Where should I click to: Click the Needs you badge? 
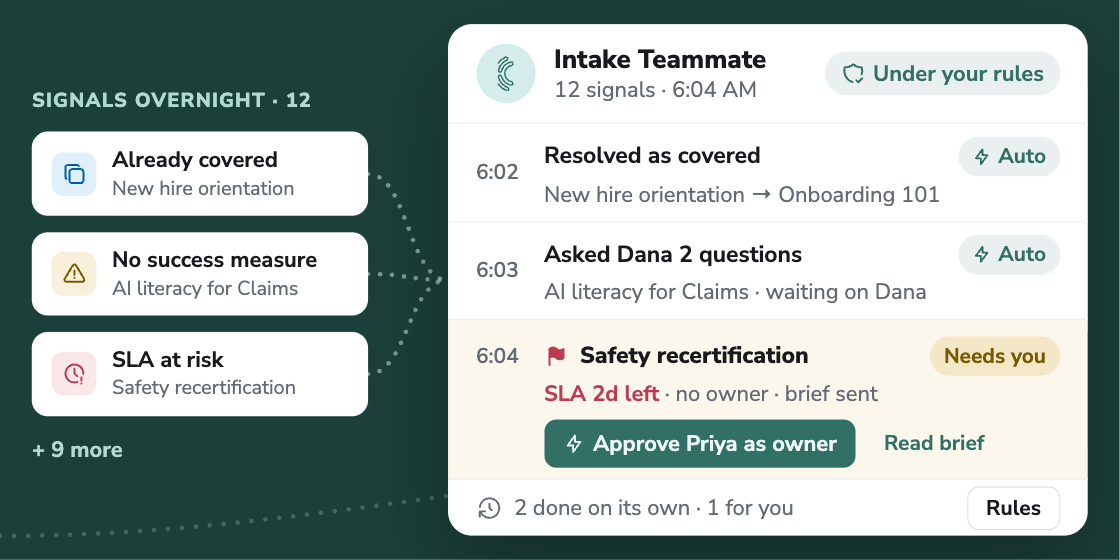tap(995, 356)
